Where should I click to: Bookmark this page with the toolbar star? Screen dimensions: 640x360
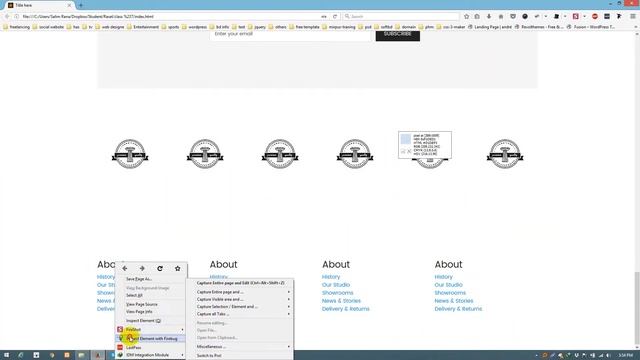coord(467,16)
